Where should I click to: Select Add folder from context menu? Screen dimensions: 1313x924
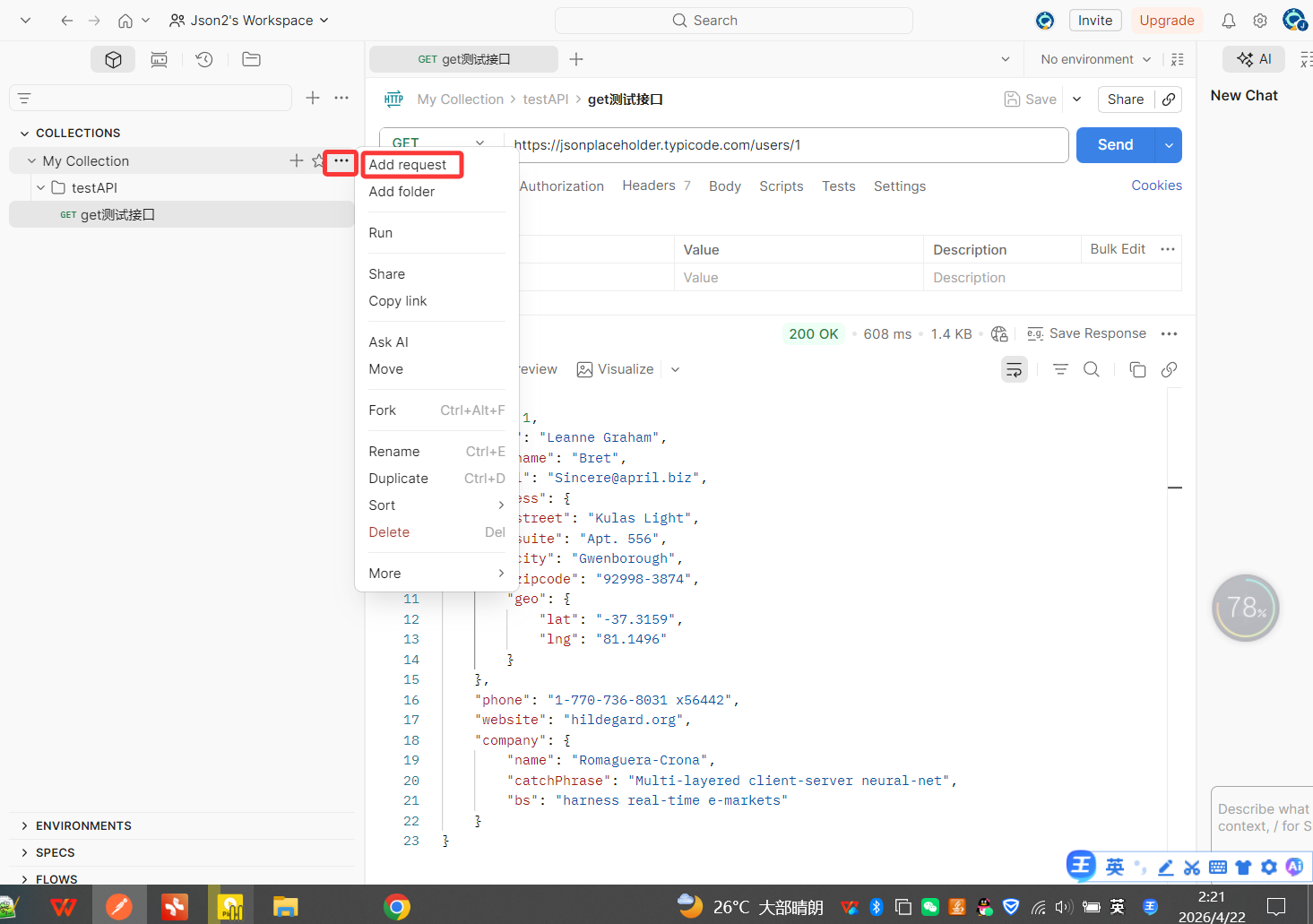402,192
